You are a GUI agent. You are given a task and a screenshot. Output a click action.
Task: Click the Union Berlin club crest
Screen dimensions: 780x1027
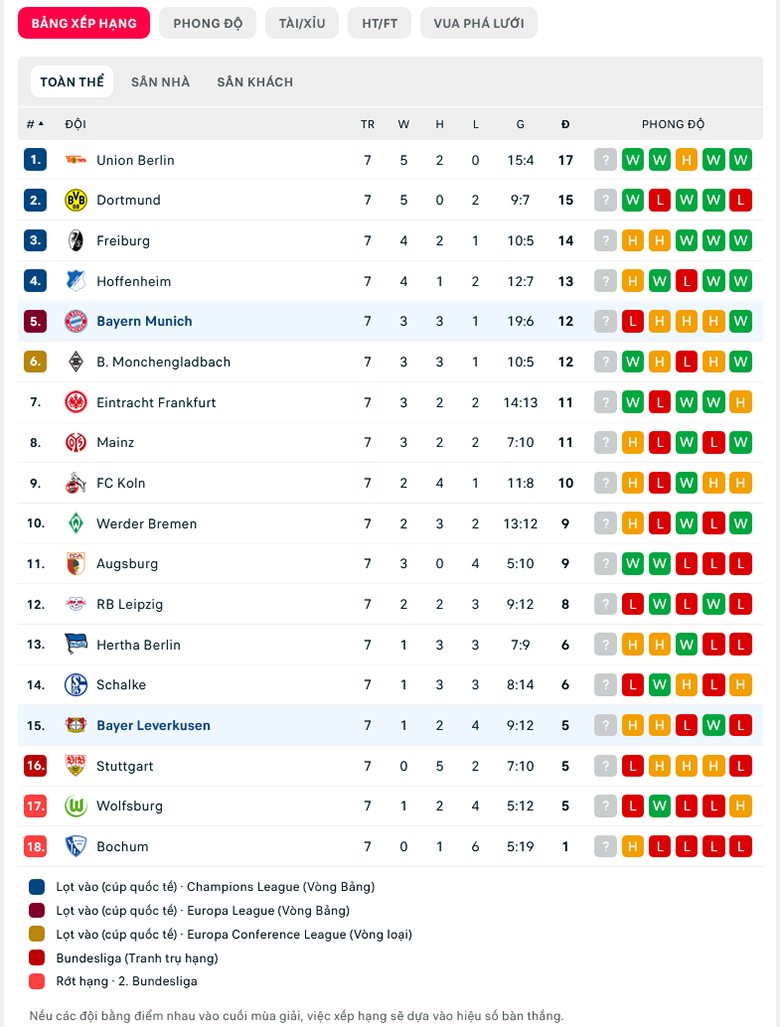click(76, 160)
